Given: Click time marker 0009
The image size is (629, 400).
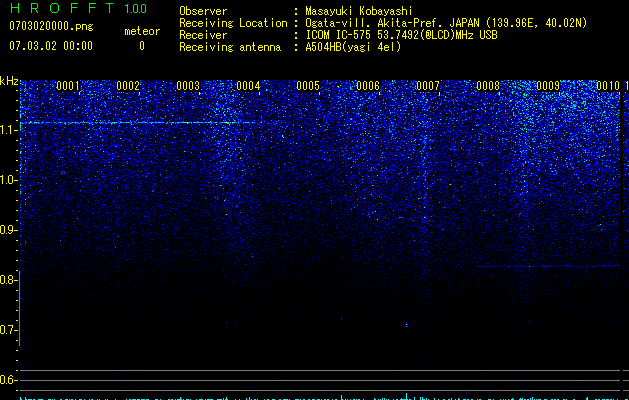Looking at the screenshot, I should coord(548,86).
